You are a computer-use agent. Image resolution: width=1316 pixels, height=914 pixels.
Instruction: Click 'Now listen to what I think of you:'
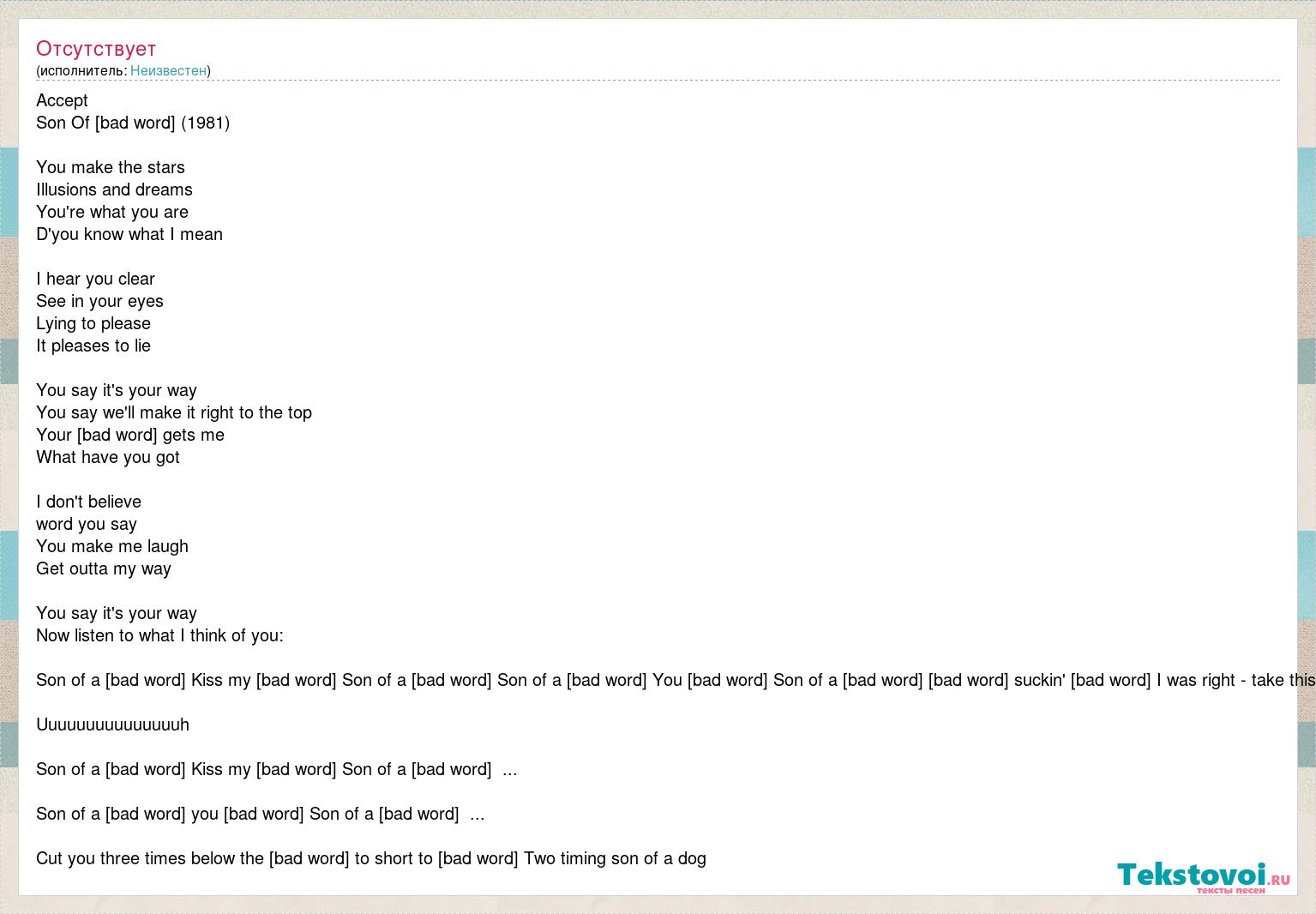coord(159,635)
